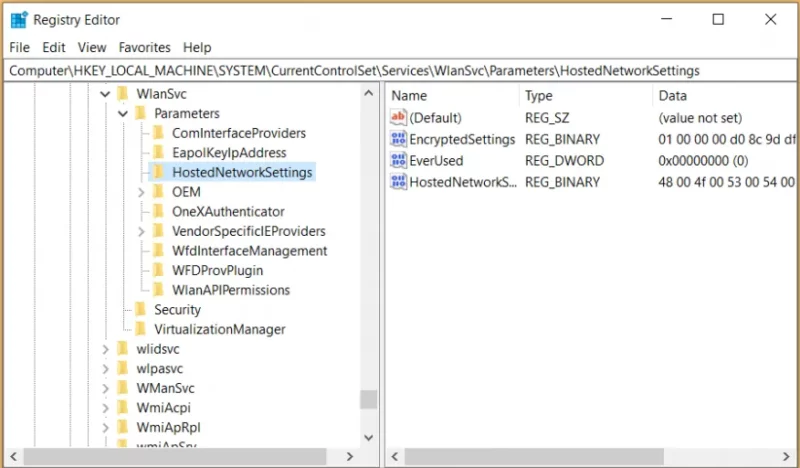Viewport: 800px width, 468px height.
Task: Click the Parameters folder icon
Action: (x=140, y=113)
